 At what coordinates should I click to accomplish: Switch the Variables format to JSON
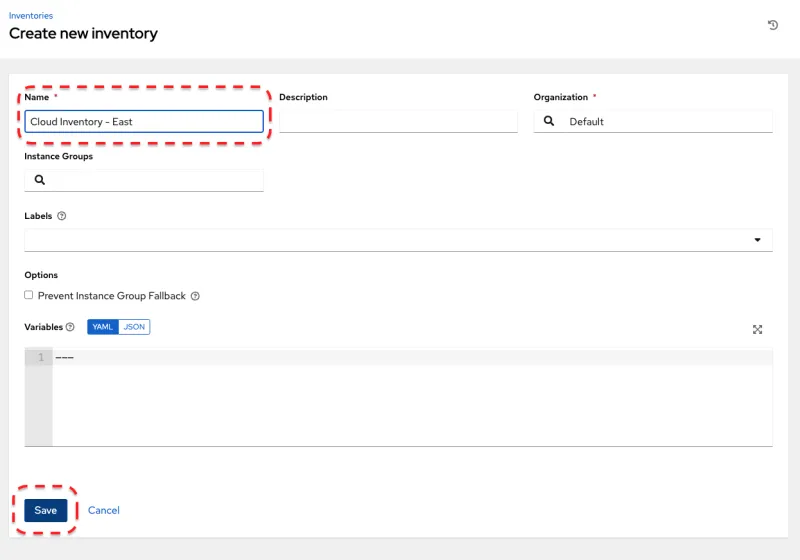[x=134, y=327]
